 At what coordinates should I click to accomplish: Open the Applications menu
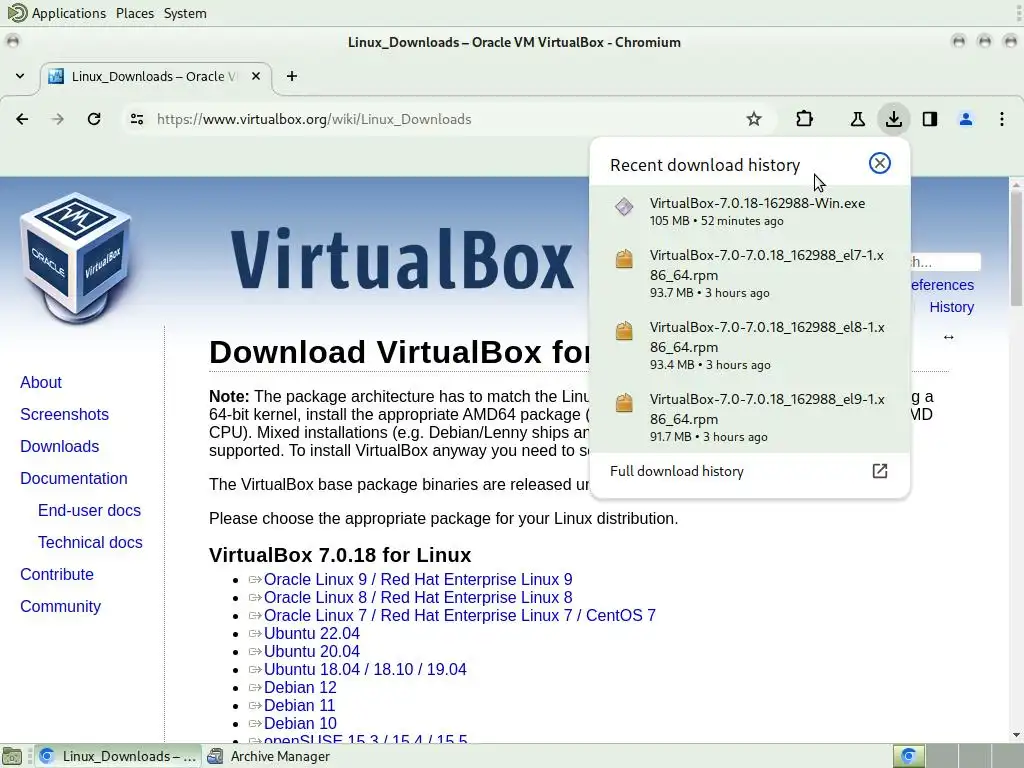[69, 13]
